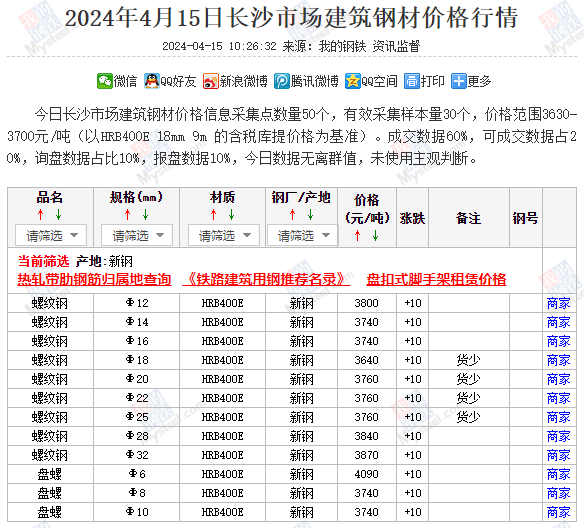Open the 品名 请筛选 dropdown

[51, 235]
